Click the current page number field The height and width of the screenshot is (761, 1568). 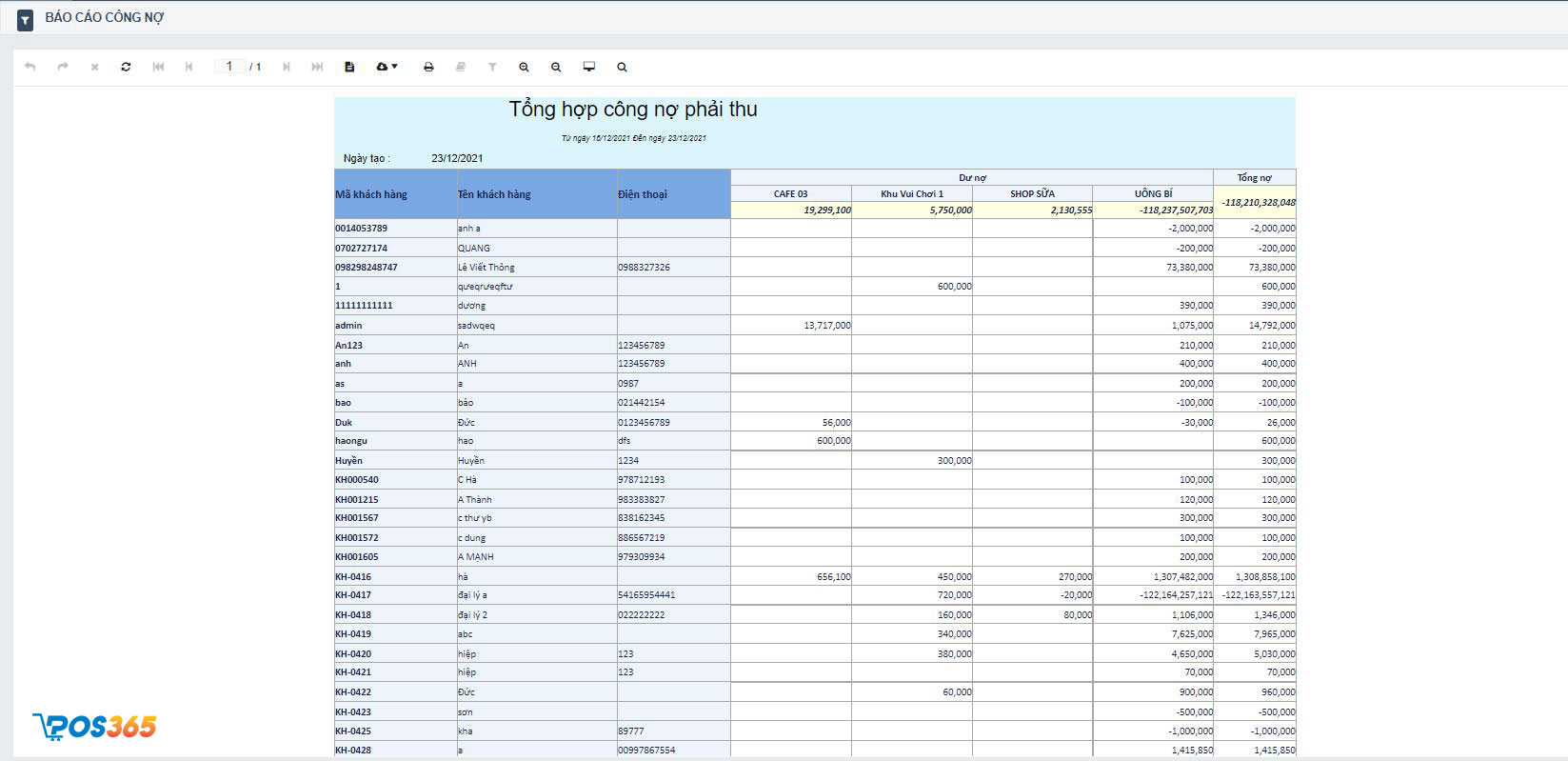229,66
